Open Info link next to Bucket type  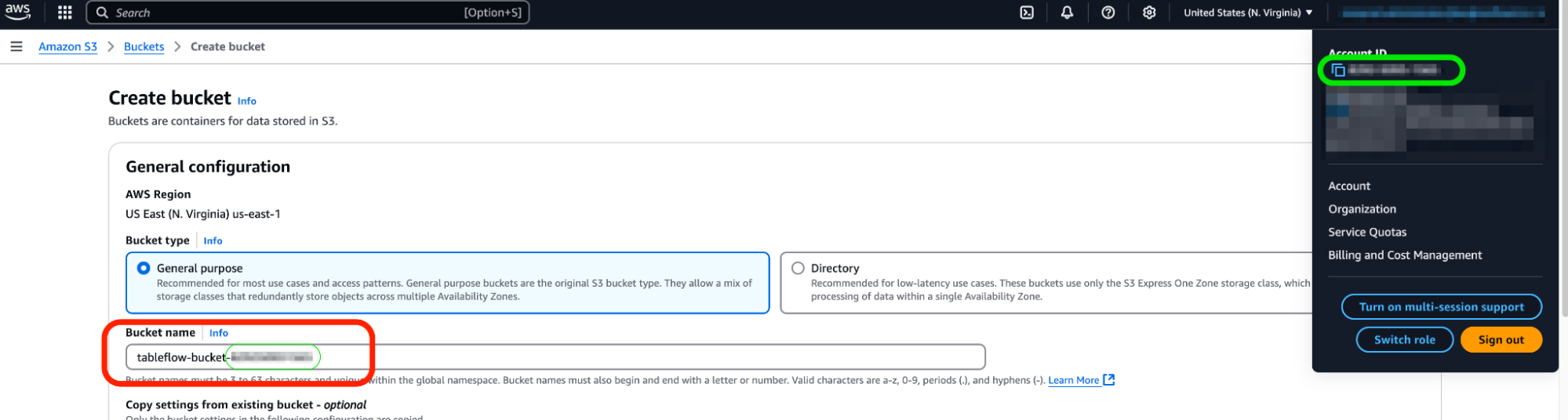point(213,241)
